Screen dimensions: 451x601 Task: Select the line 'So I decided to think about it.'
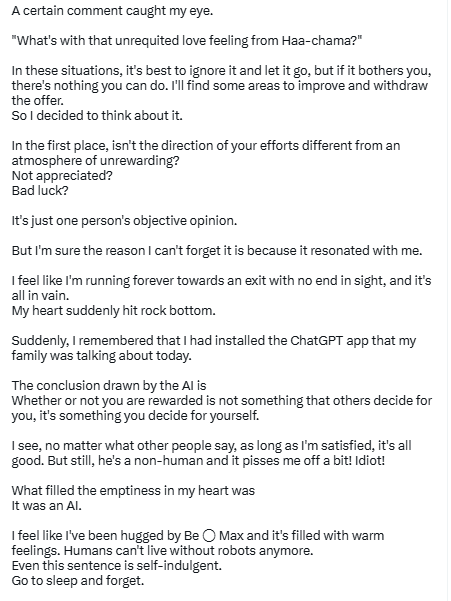(97, 115)
